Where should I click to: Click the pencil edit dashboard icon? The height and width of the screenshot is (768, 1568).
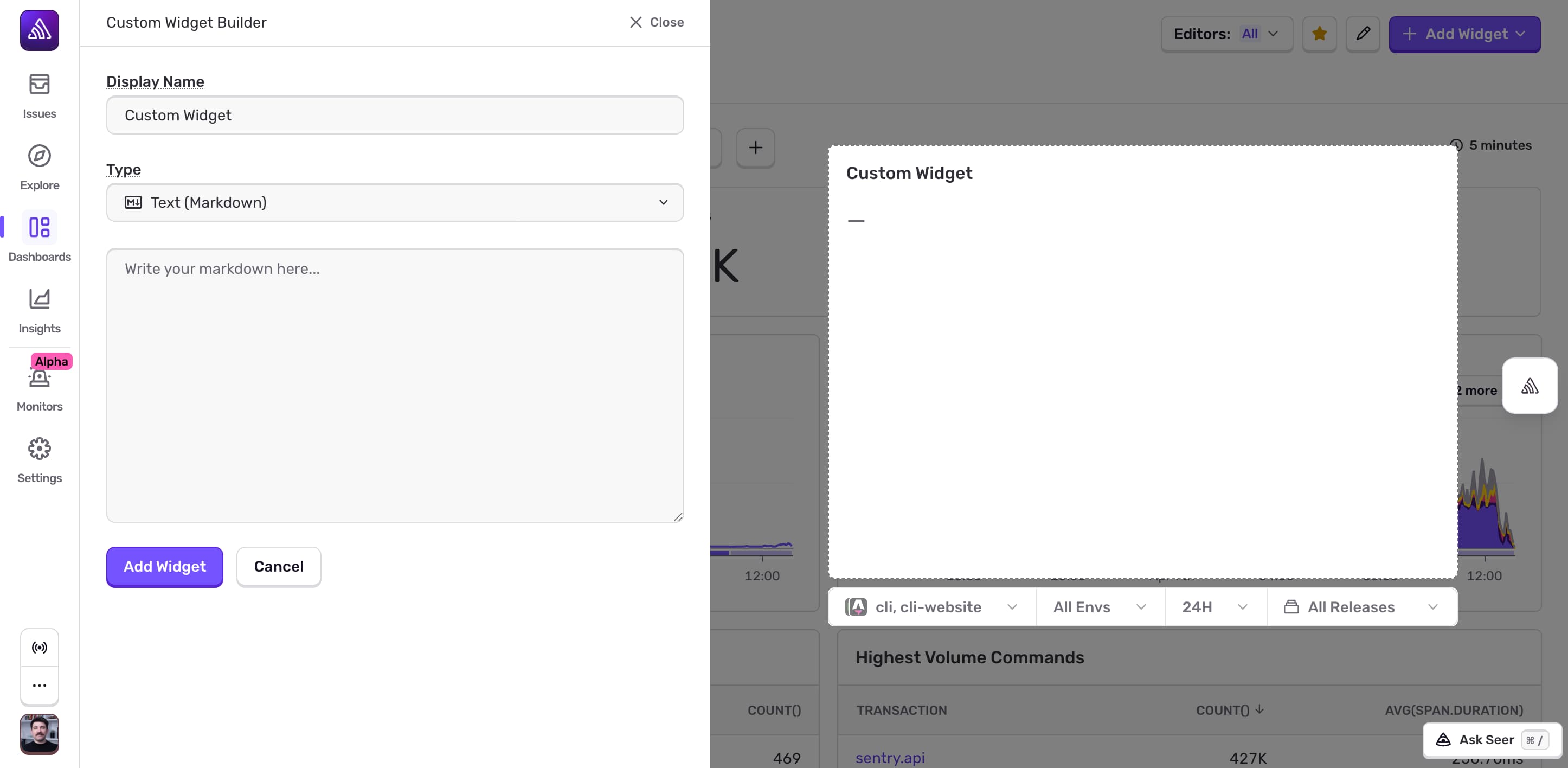[1363, 34]
